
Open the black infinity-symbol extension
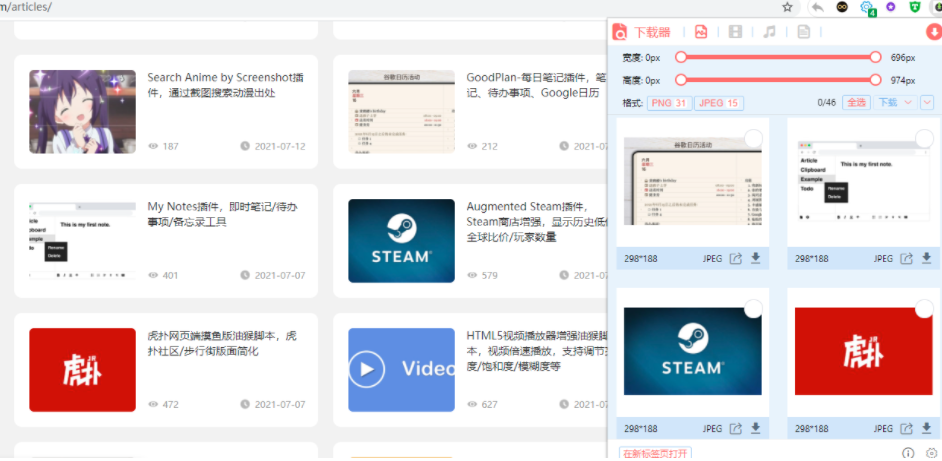[x=843, y=7]
